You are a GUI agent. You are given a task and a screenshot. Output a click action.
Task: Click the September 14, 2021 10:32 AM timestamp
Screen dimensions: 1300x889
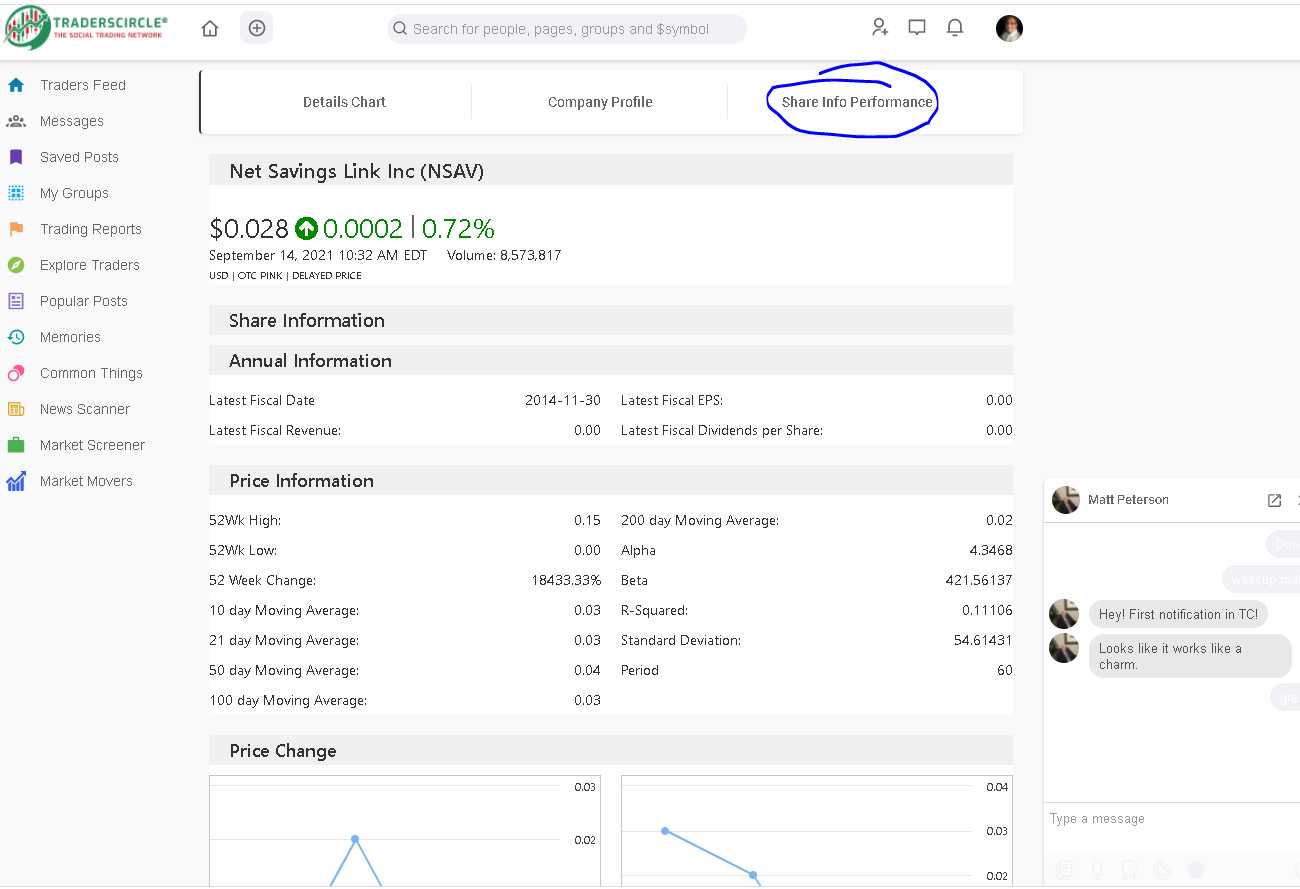tap(318, 255)
